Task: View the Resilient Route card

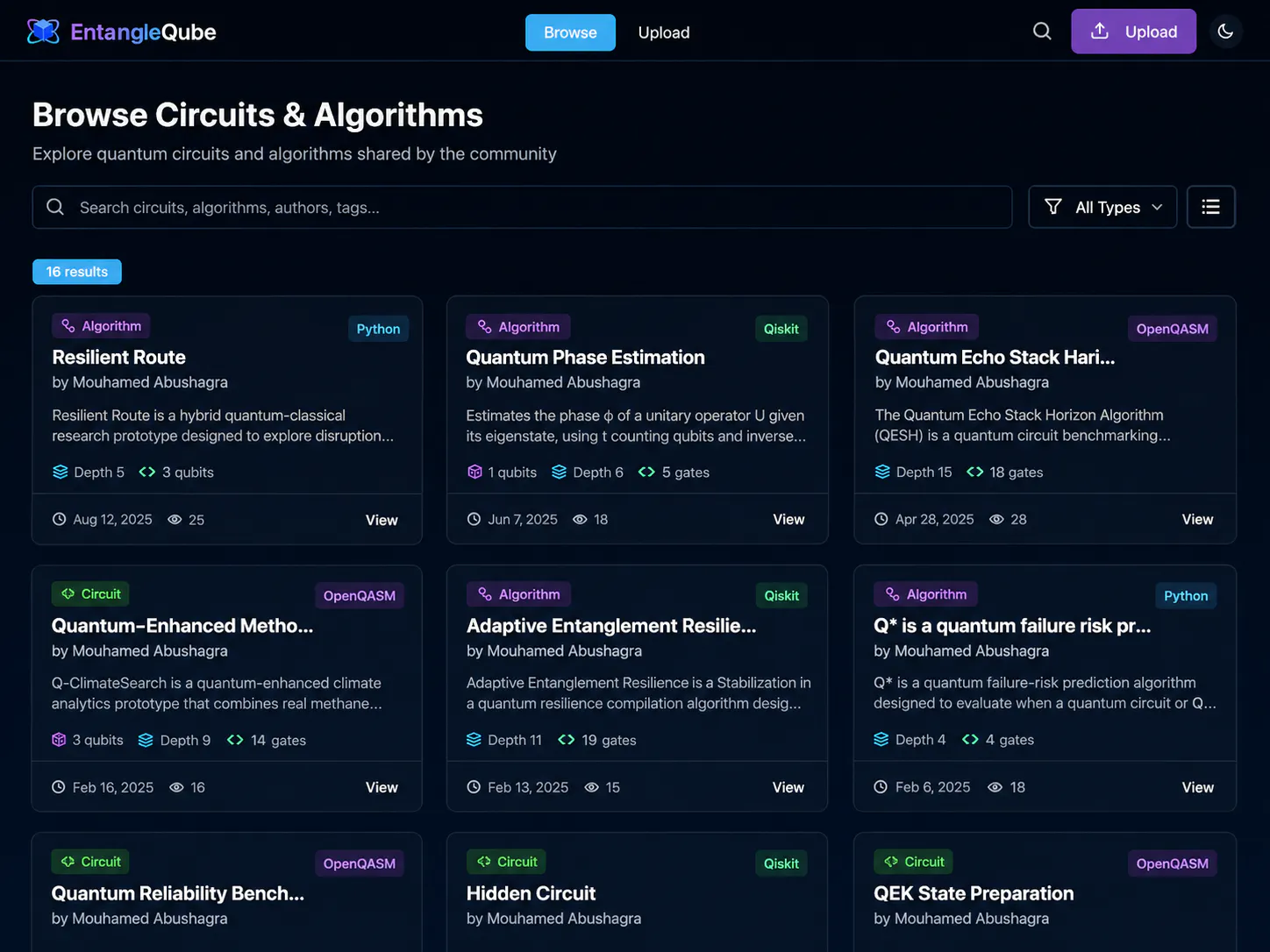Action: point(382,520)
